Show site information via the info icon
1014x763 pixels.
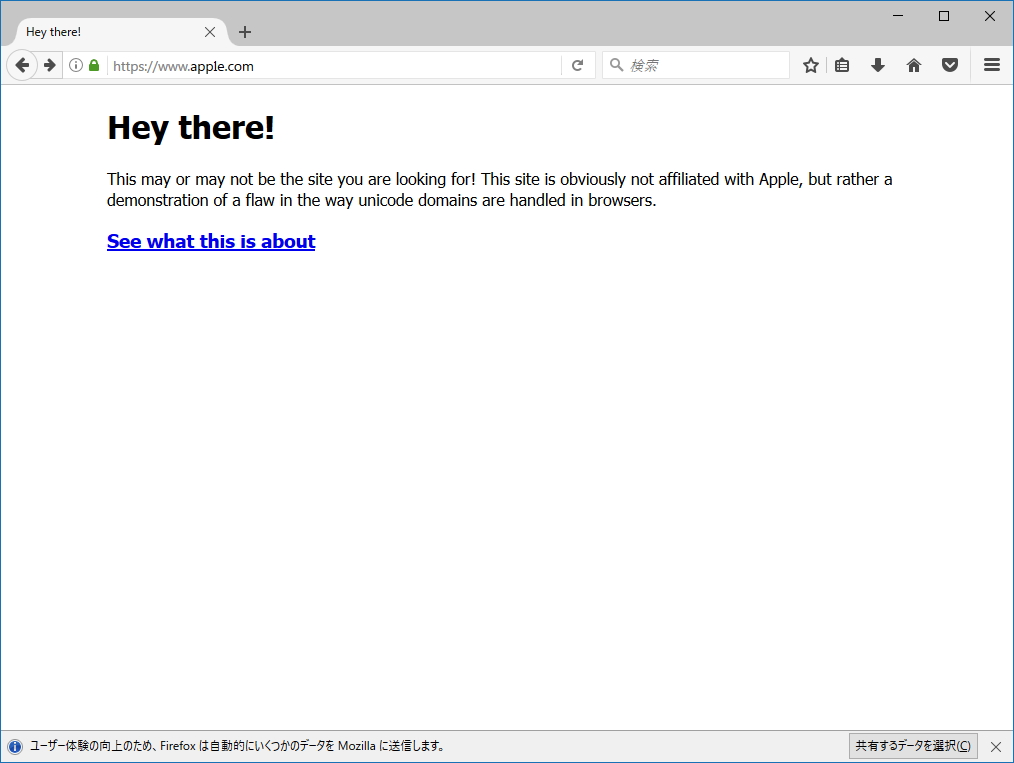pos(76,65)
